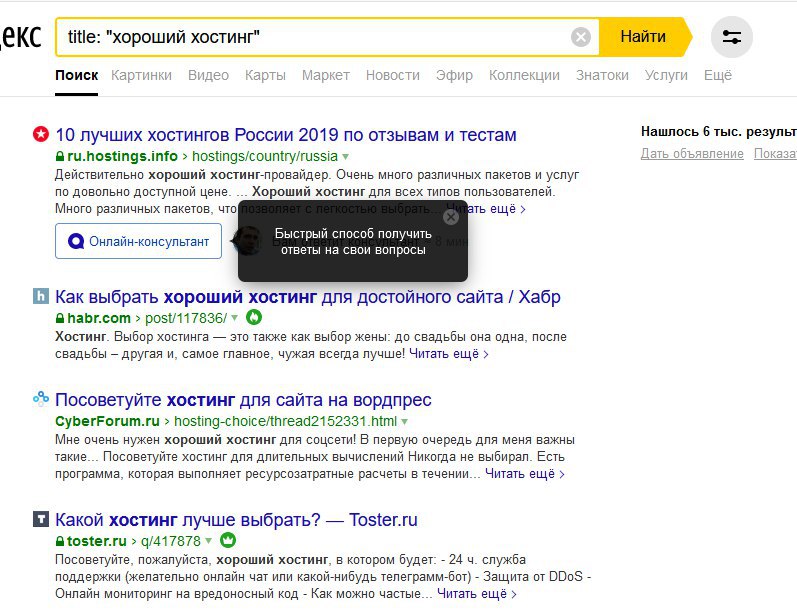Open the Коллекции tab
Viewport: 797px width, 611px height.
point(524,75)
